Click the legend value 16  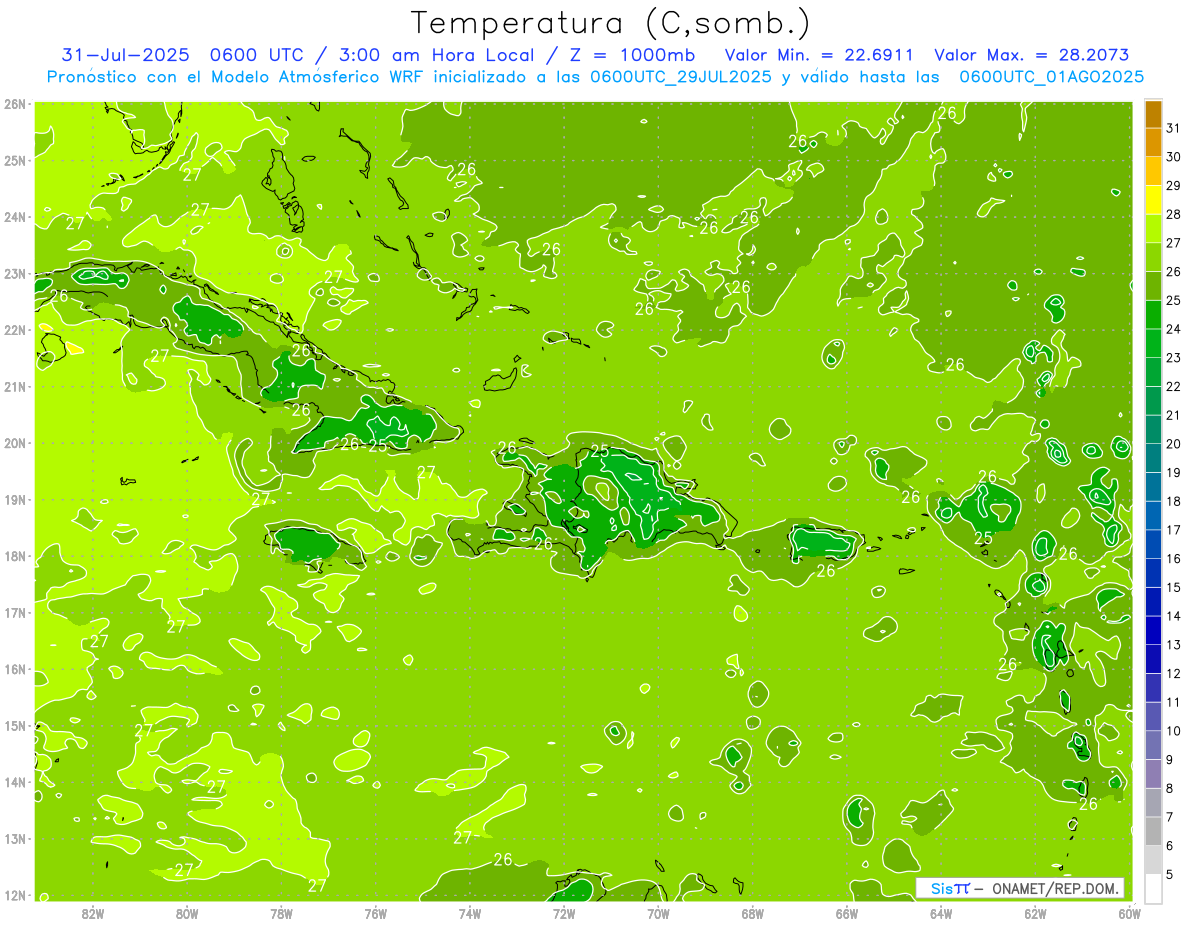click(1174, 559)
